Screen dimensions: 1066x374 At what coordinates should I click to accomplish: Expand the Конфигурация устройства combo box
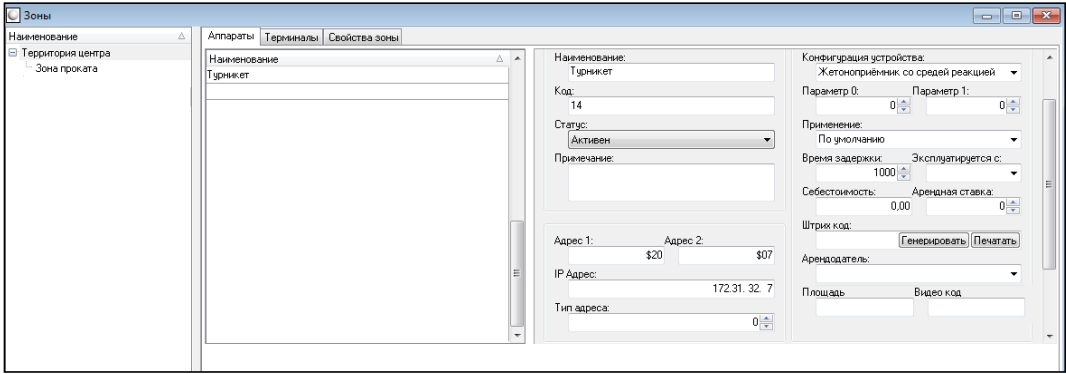[x=918, y=72]
